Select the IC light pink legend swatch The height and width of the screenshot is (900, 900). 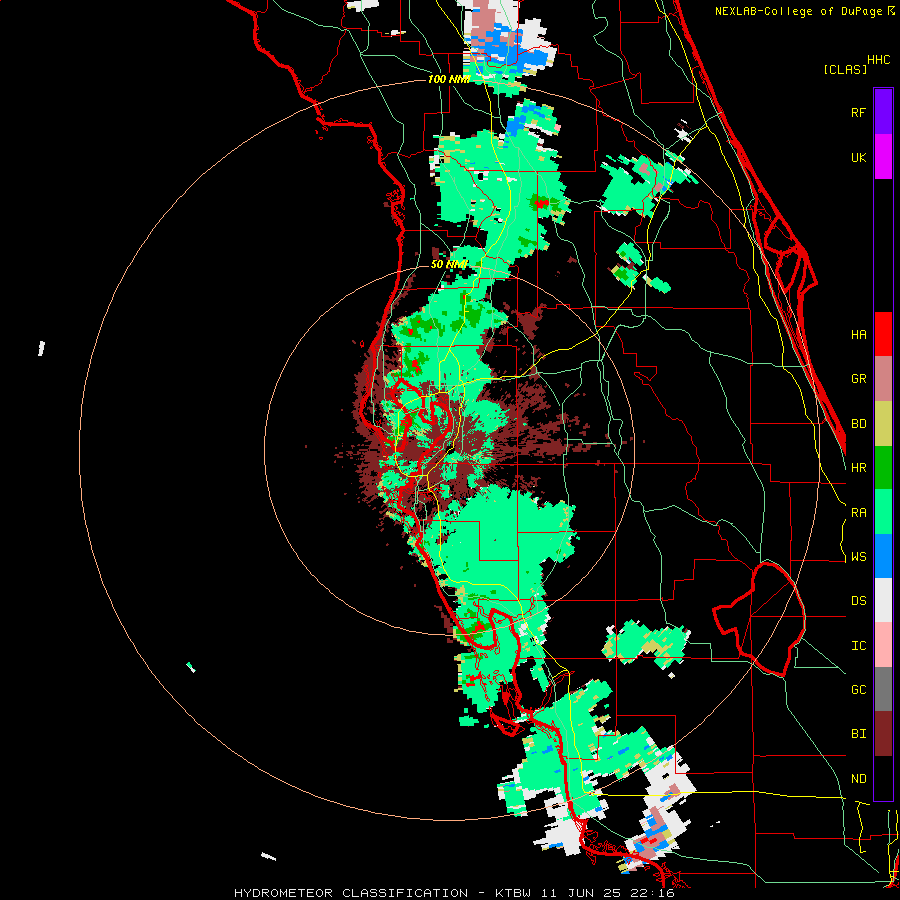883,645
